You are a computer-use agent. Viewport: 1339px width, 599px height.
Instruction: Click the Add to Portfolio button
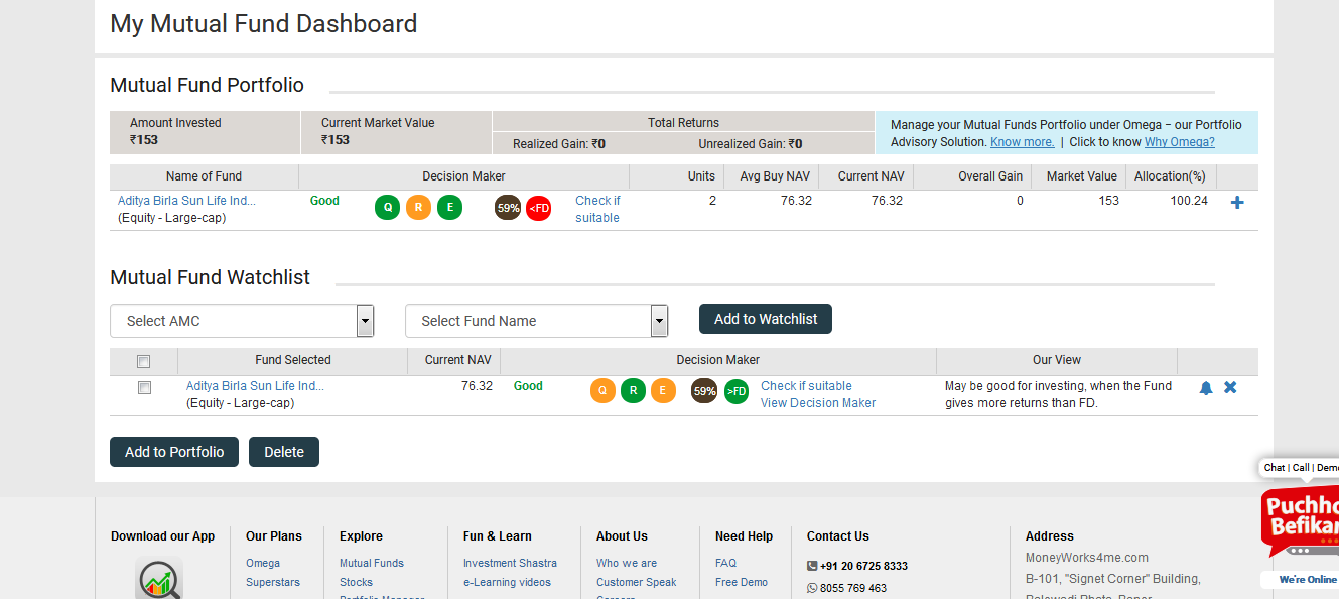174,452
